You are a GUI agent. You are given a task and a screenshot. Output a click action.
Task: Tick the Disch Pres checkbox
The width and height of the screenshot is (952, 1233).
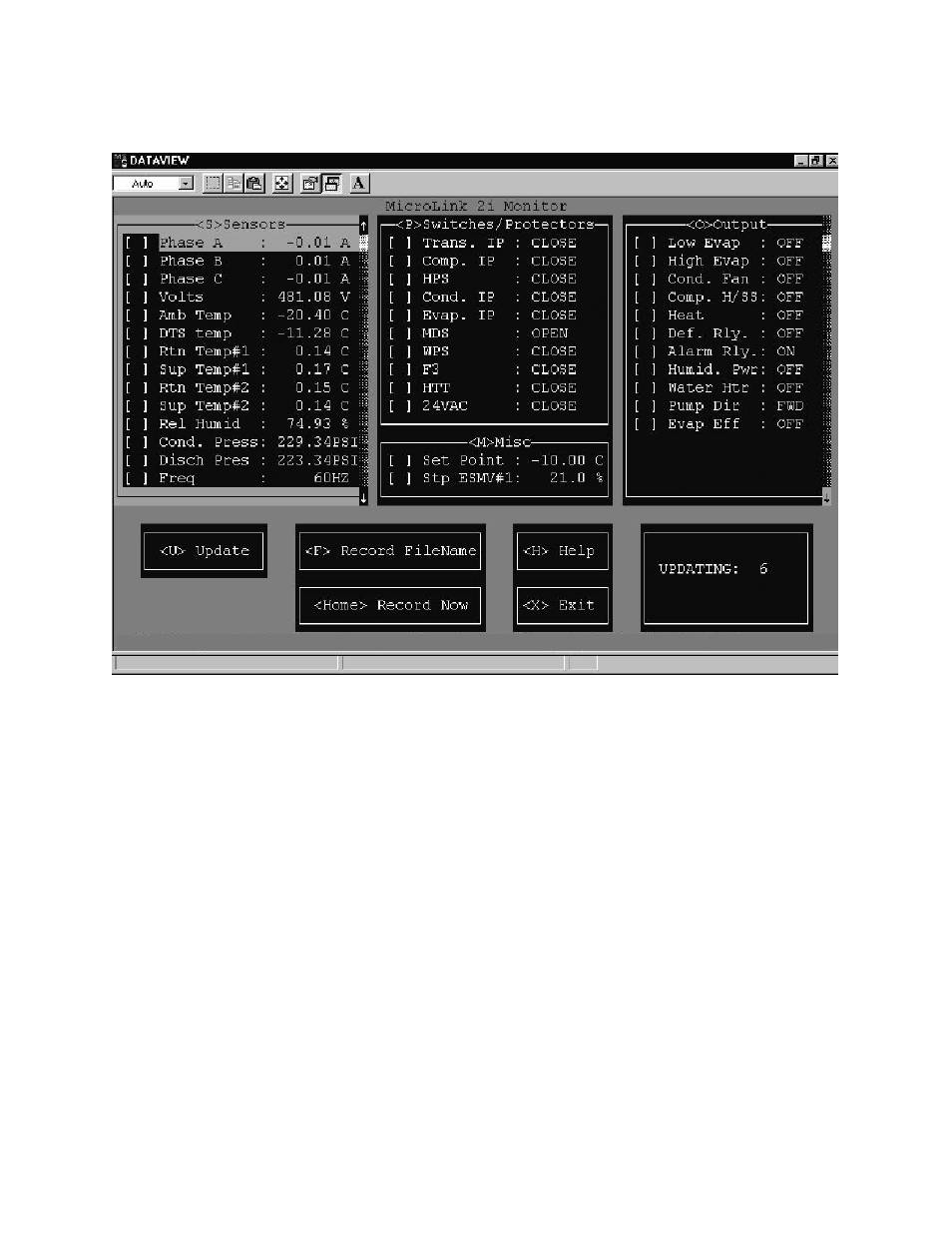coord(138,460)
